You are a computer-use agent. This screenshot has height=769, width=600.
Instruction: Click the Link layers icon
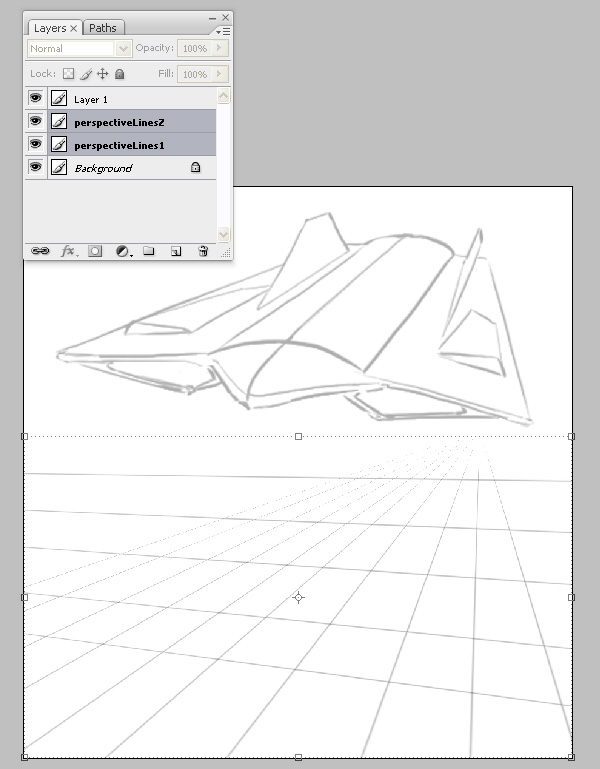(40, 251)
